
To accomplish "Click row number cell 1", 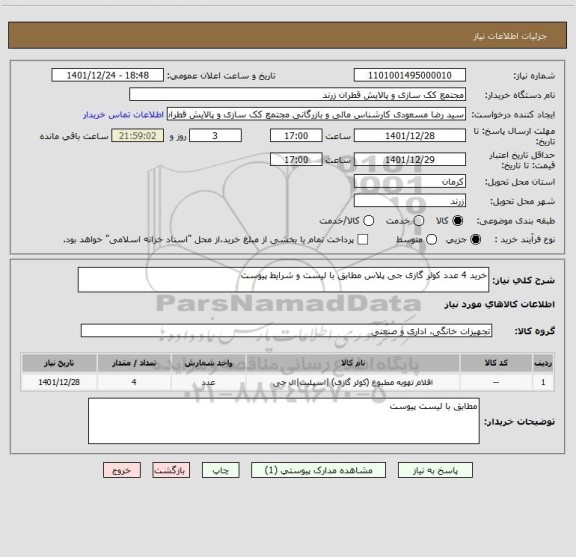I will click(x=543, y=382).
